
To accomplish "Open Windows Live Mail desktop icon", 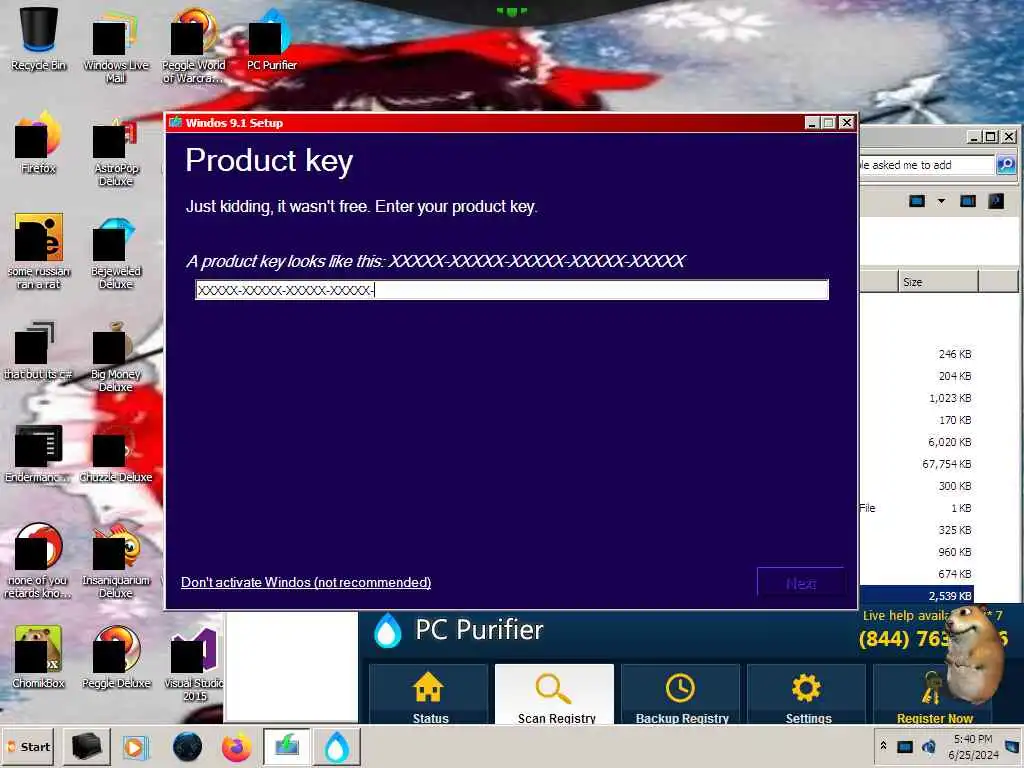I will pyautogui.click(x=115, y=46).
